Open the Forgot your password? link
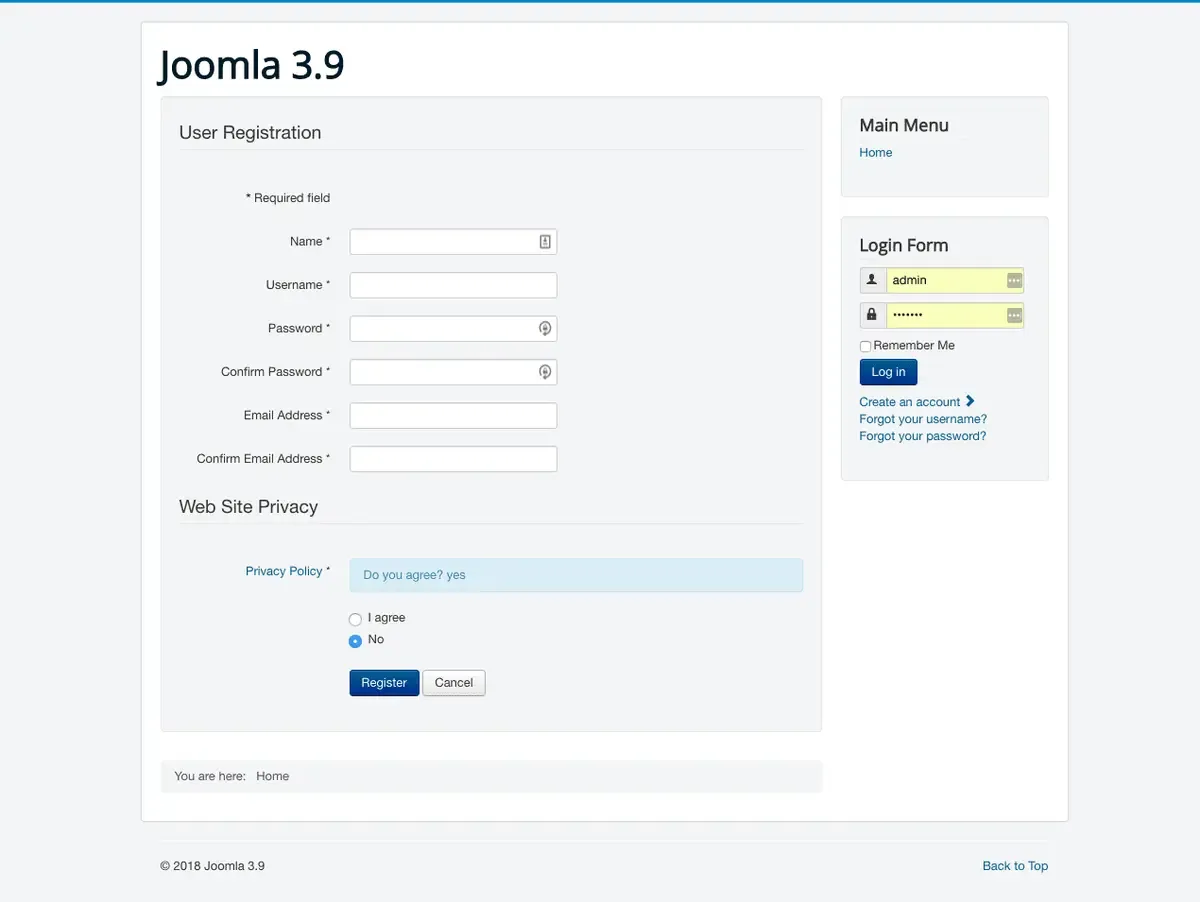1200x902 pixels. coord(922,436)
